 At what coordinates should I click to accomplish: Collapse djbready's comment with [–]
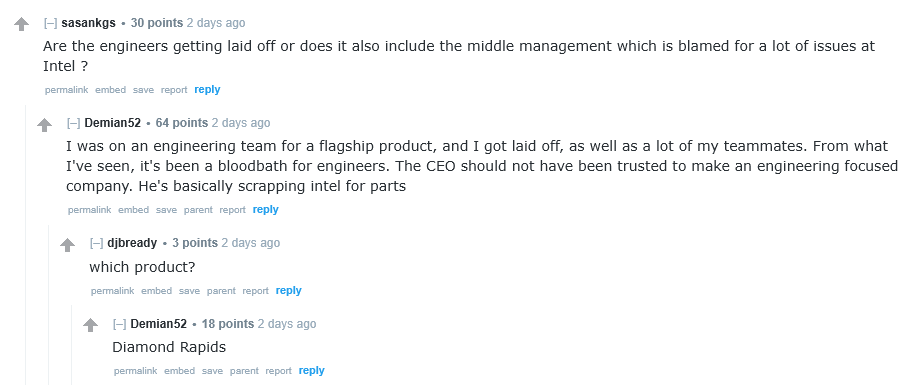click(96, 243)
